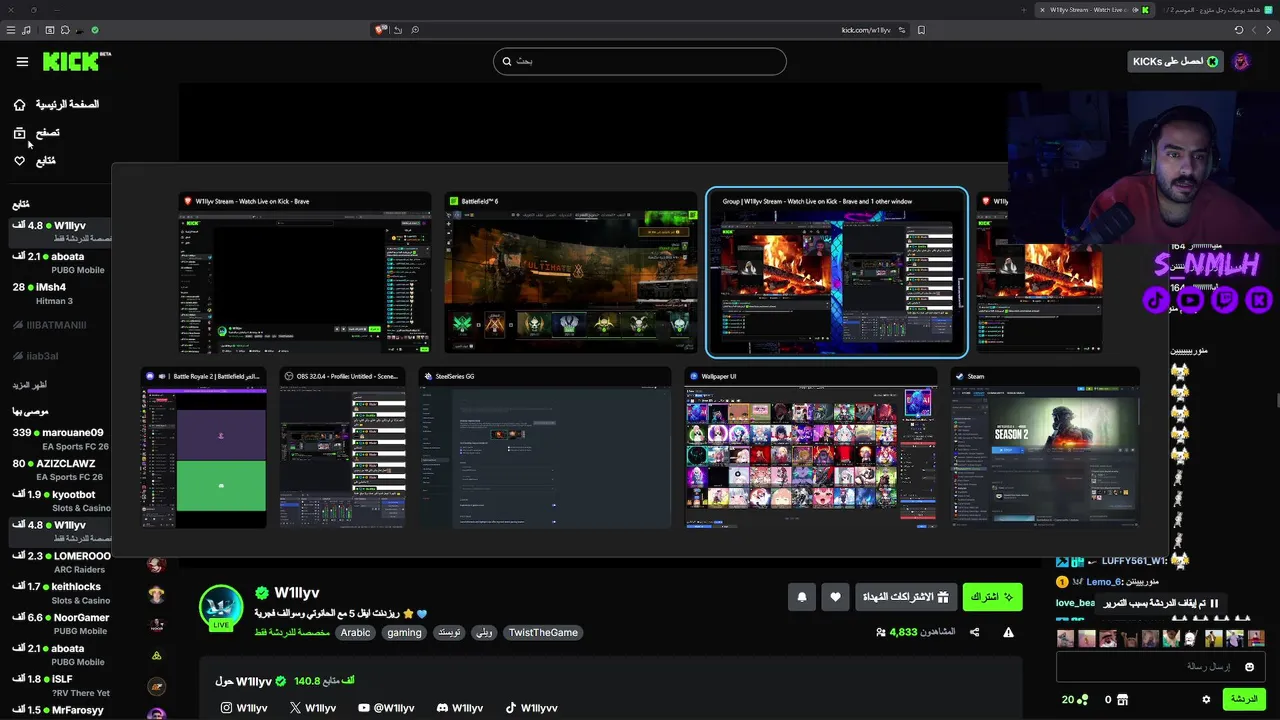1280x720 pixels.
Task: Click the share icon near viewer count
Action: [x=975, y=632]
